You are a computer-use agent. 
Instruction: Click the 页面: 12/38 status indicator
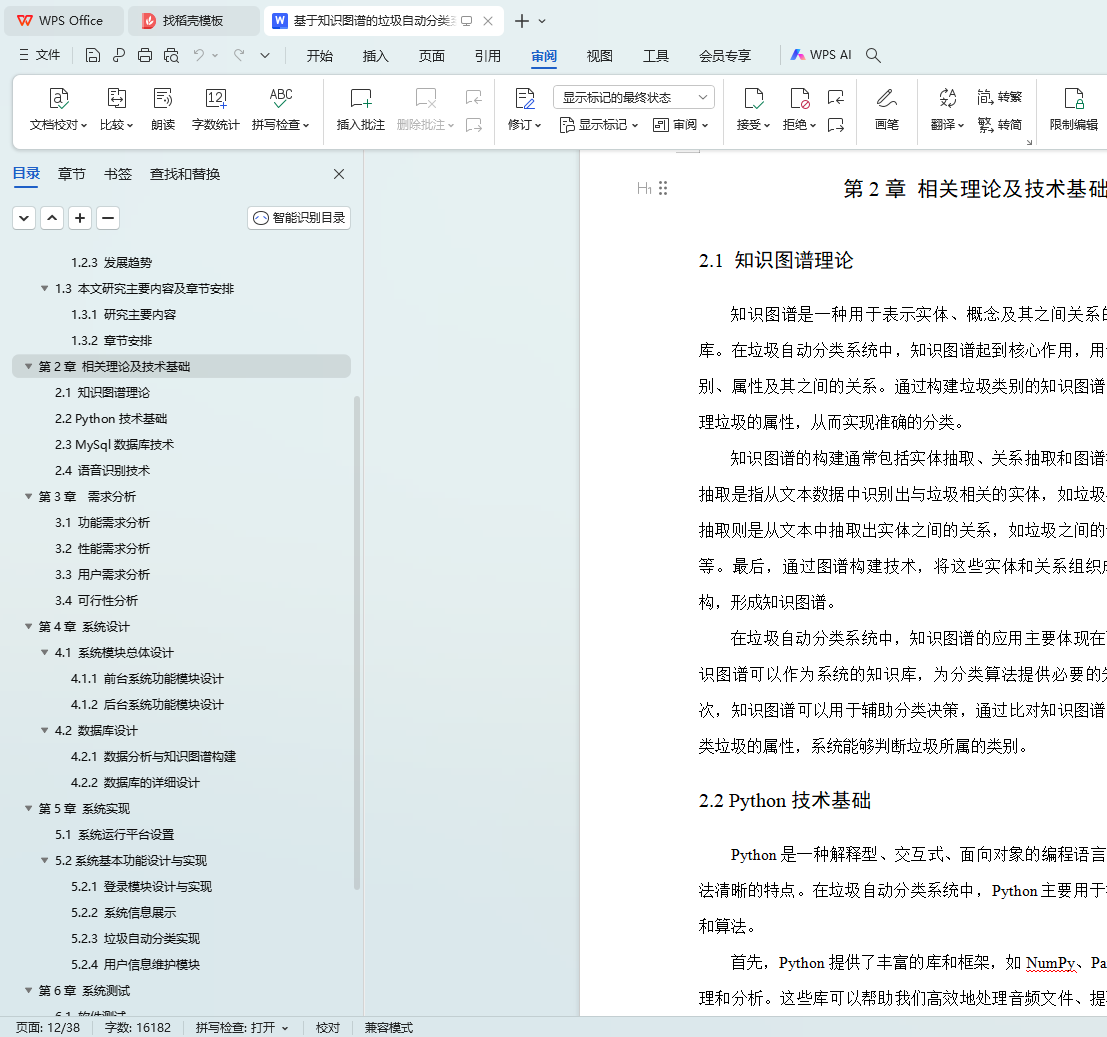pos(48,1028)
